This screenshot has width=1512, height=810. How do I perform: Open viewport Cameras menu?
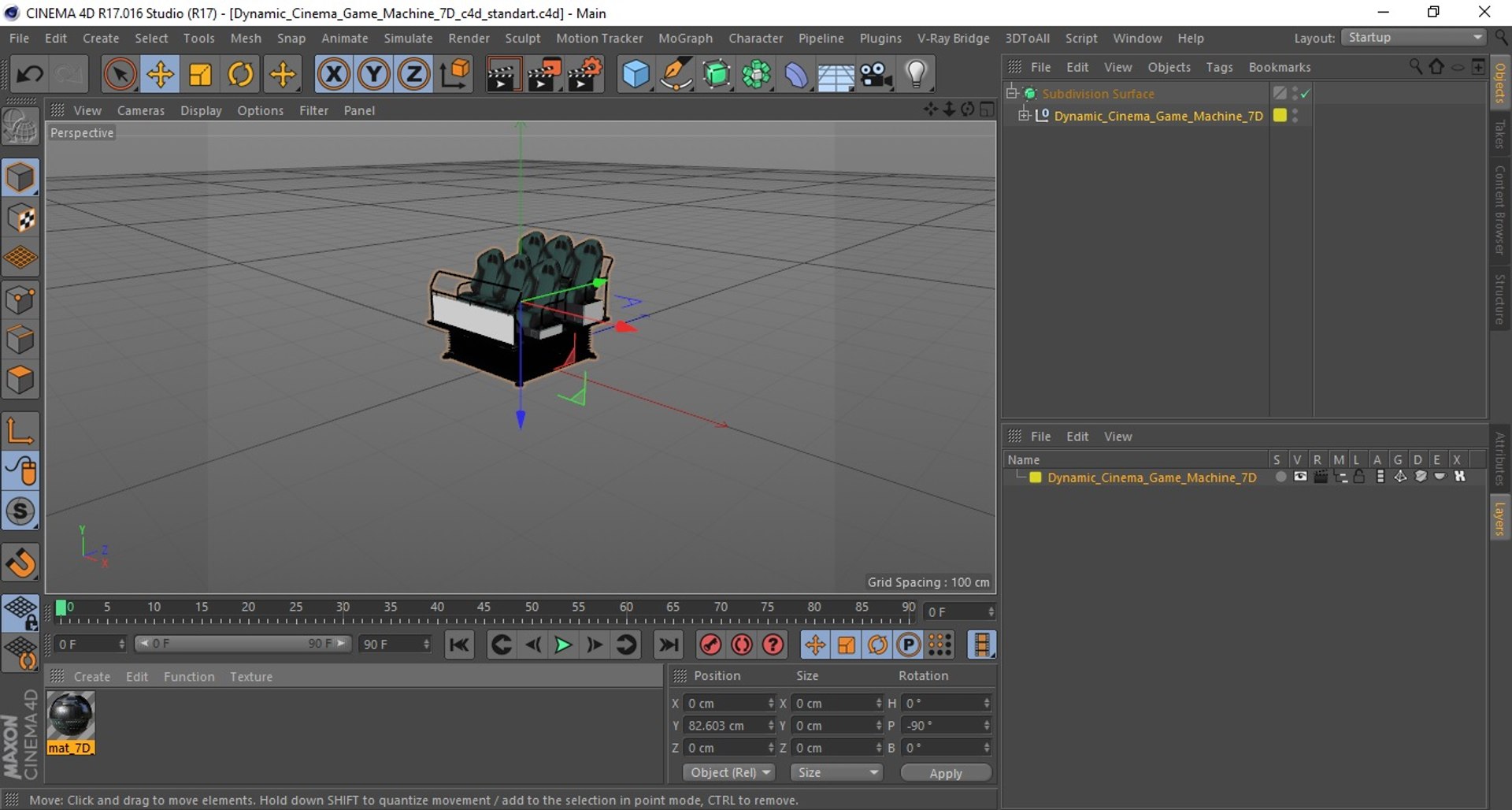141,110
